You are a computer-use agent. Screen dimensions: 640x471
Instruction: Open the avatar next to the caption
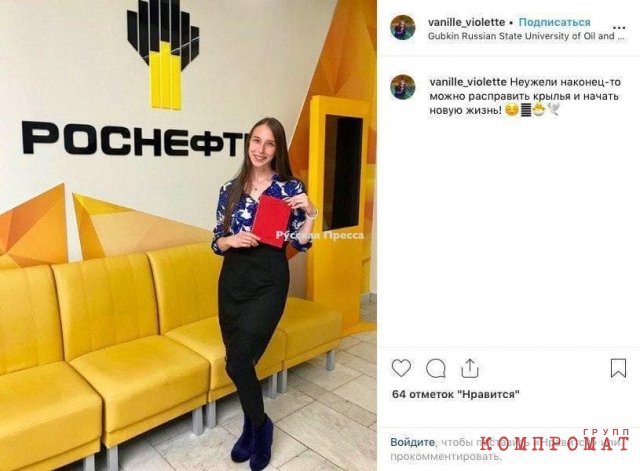tap(403, 87)
